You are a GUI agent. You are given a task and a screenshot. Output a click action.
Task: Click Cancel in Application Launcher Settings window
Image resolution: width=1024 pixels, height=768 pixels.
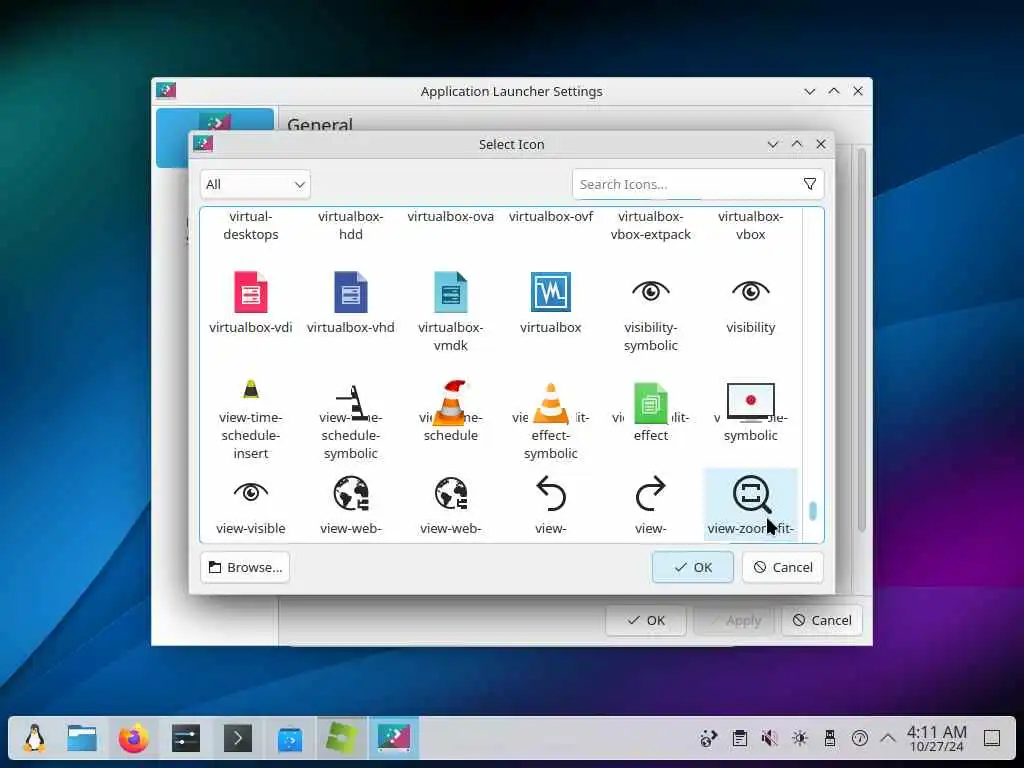pyautogui.click(x=822, y=620)
